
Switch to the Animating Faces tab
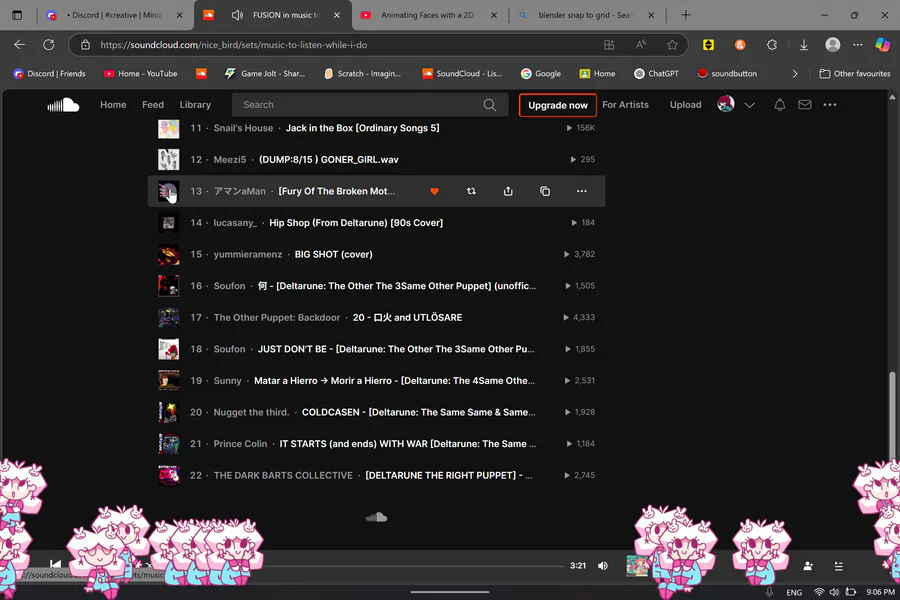pyautogui.click(x=428, y=15)
